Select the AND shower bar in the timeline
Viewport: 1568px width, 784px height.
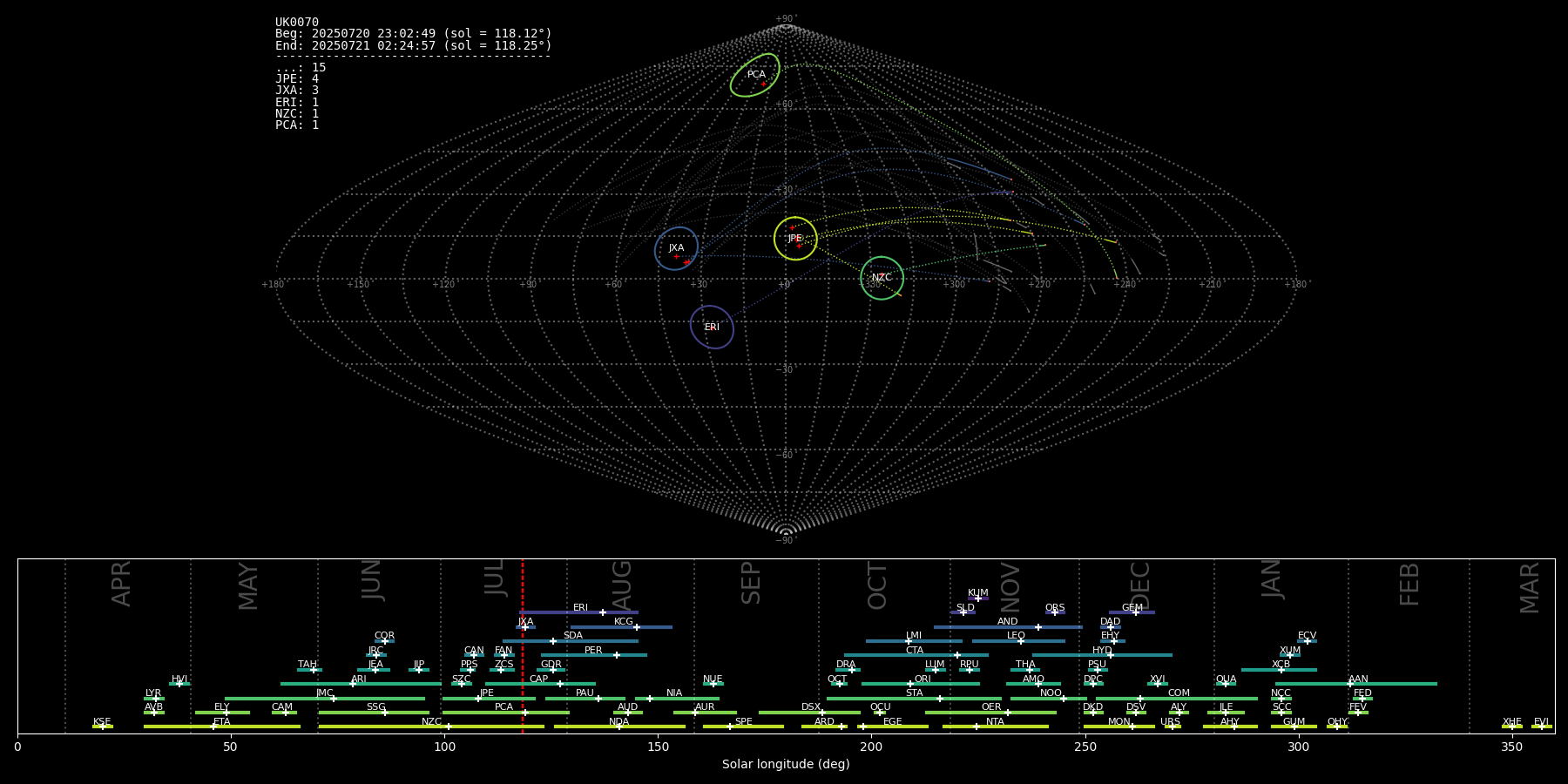[1008, 627]
